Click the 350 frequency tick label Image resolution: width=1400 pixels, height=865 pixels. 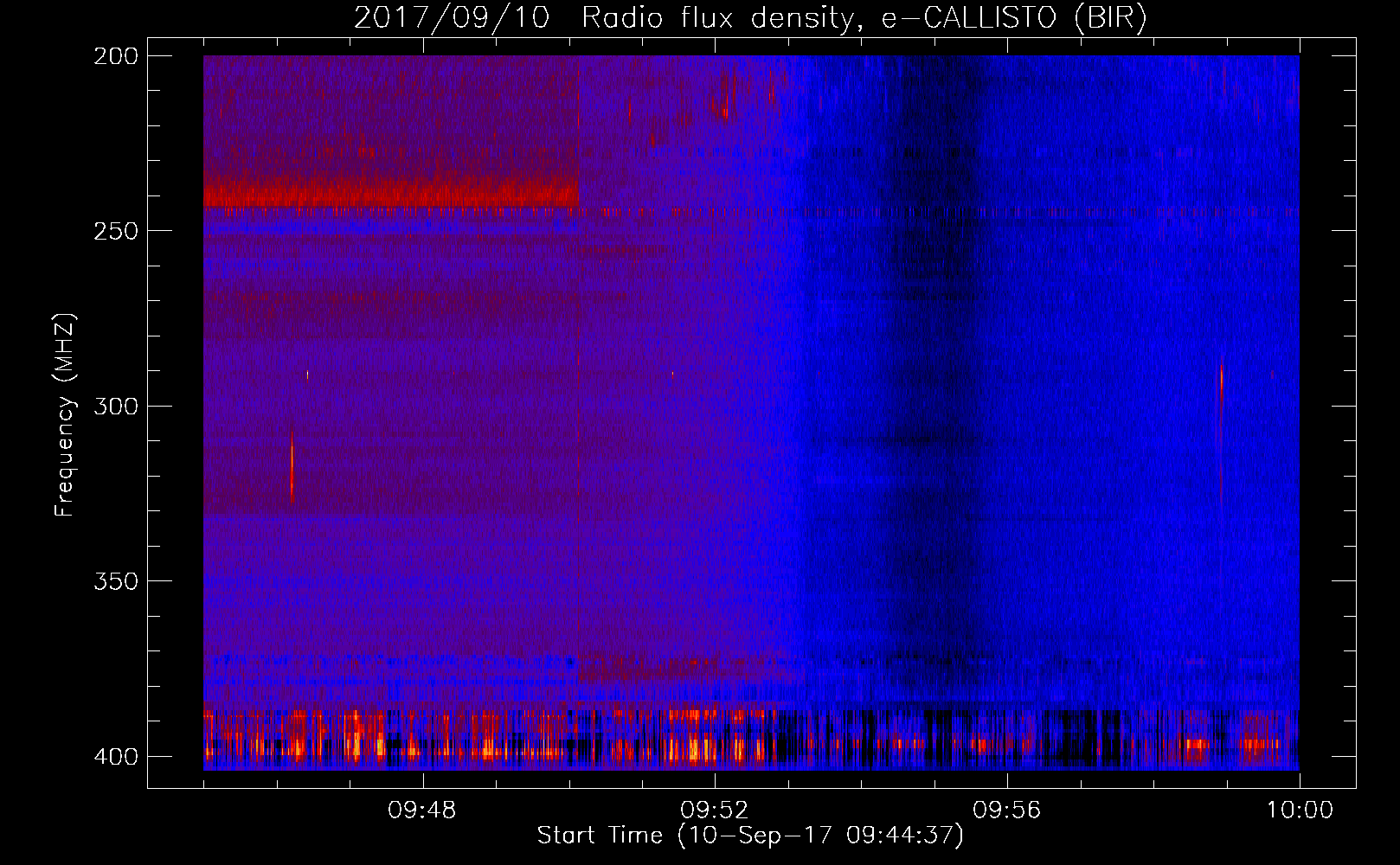116,581
